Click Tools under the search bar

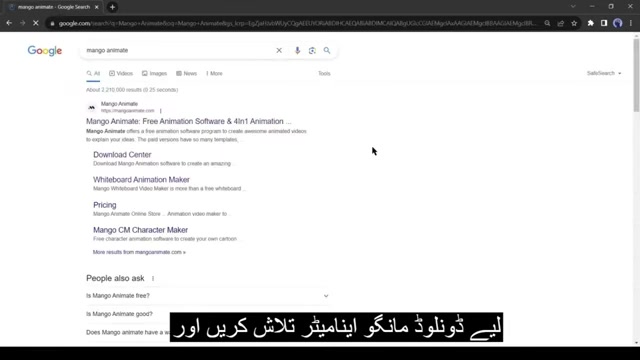coord(324,73)
